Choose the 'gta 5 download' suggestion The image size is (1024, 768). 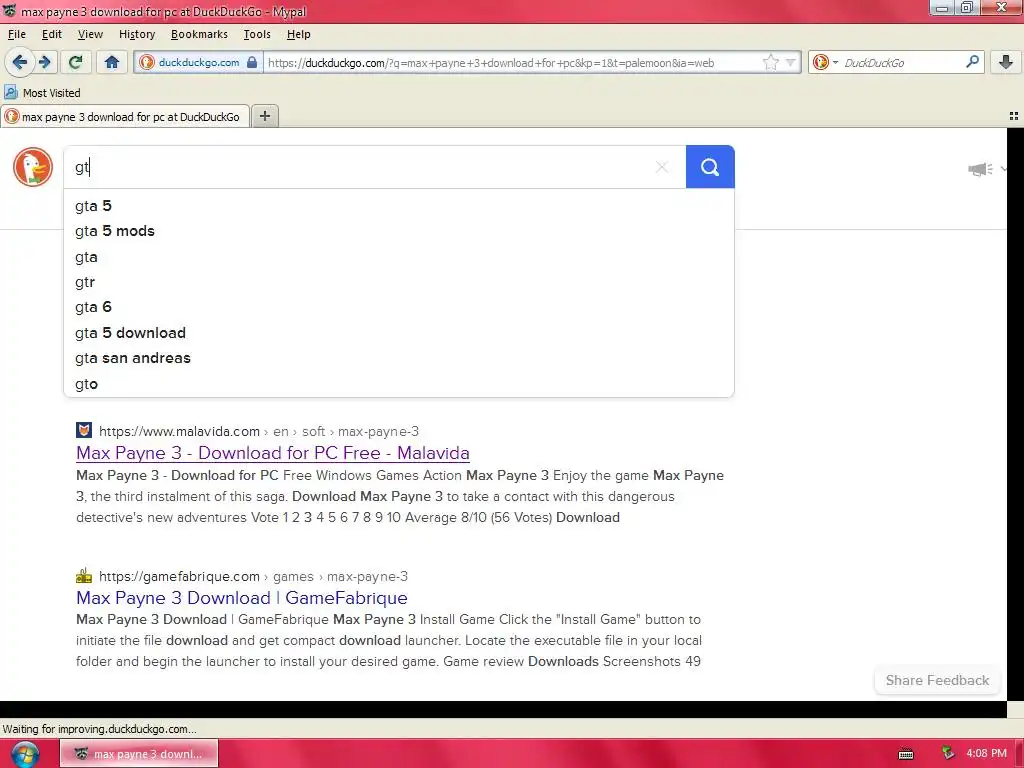coord(398,333)
